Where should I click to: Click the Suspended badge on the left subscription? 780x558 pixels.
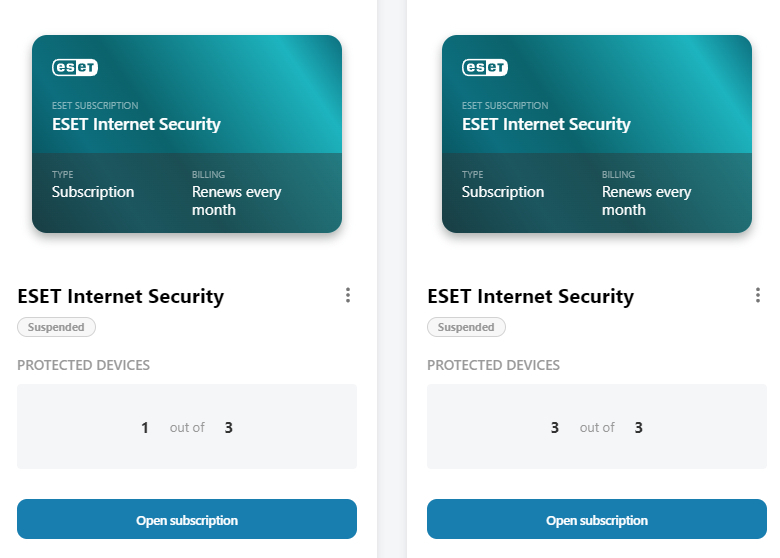pyautogui.click(x=56, y=327)
